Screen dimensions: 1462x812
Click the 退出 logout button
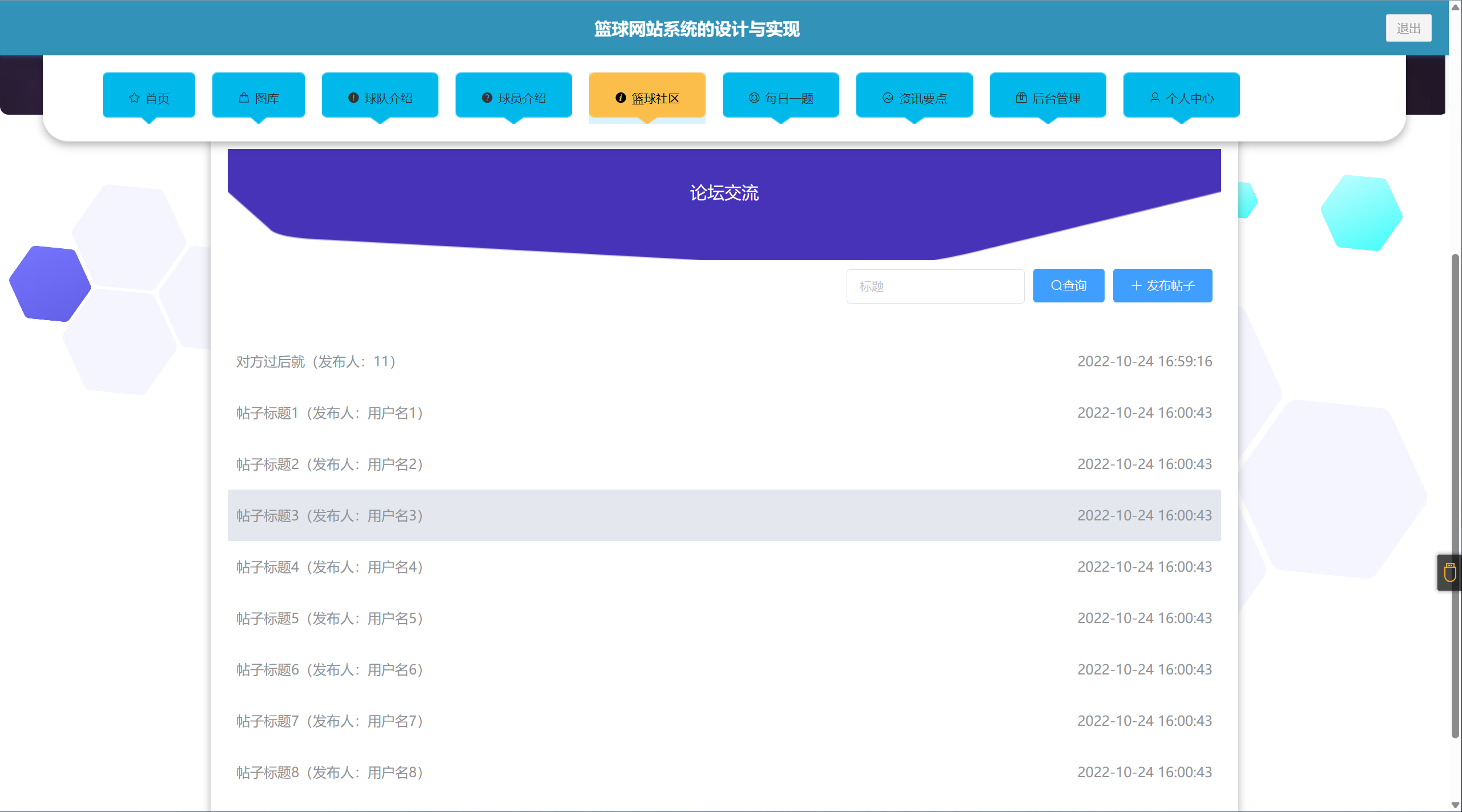[x=1408, y=28]
